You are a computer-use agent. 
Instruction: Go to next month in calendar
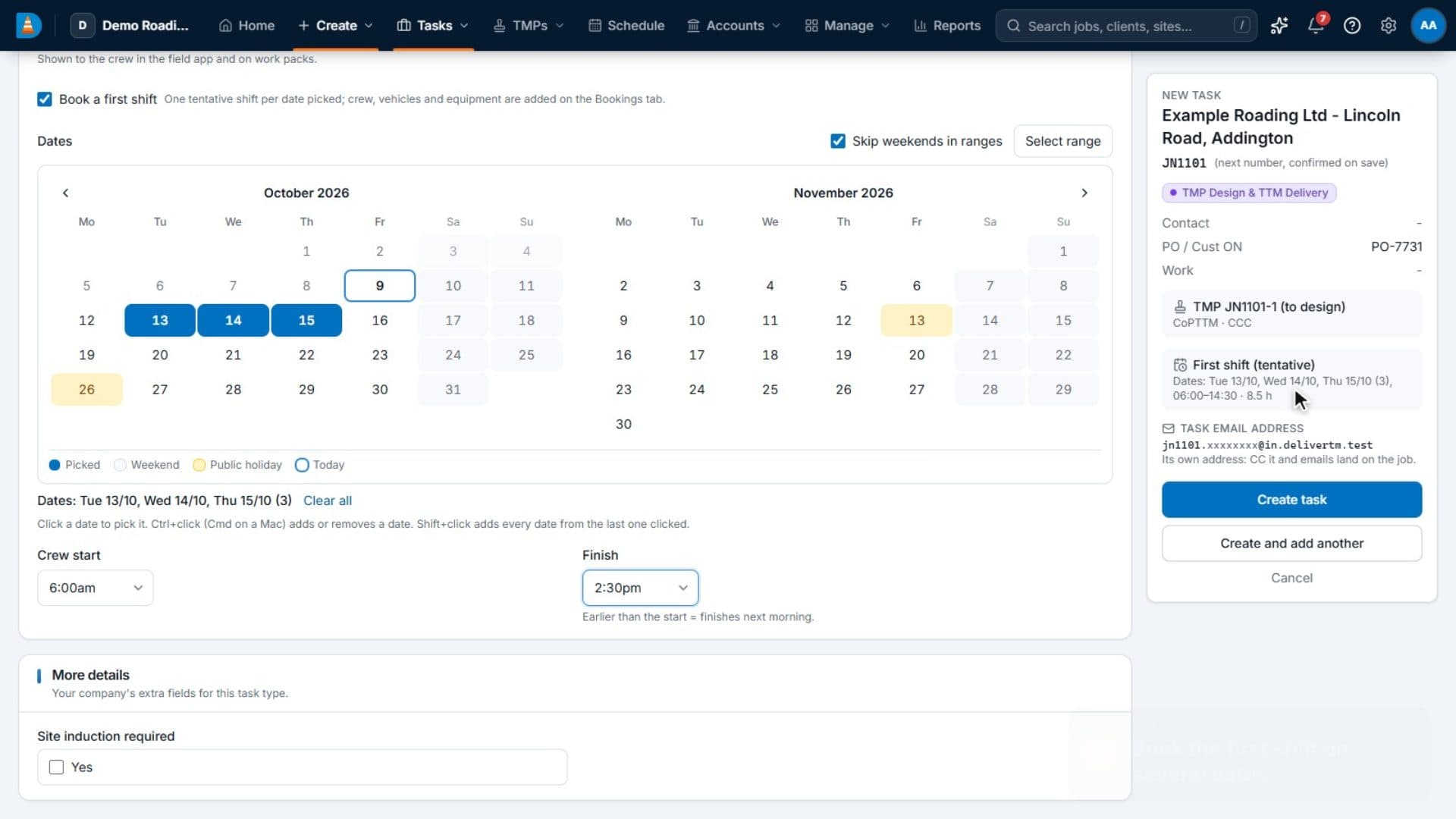1084,193
